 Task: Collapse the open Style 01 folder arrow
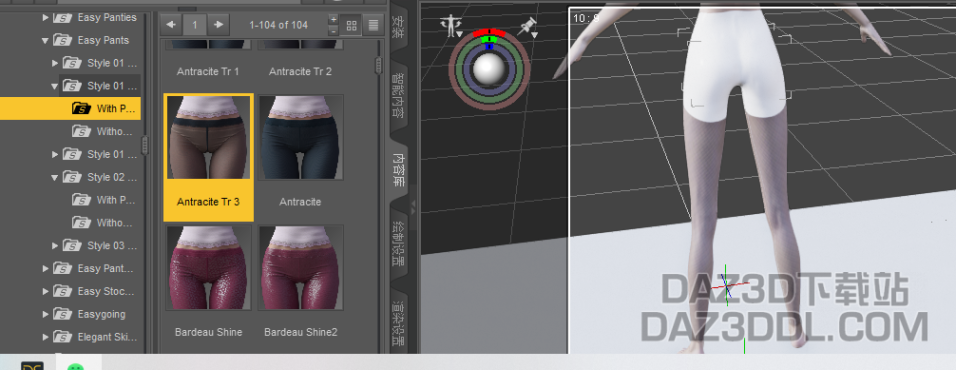point(55,86)
